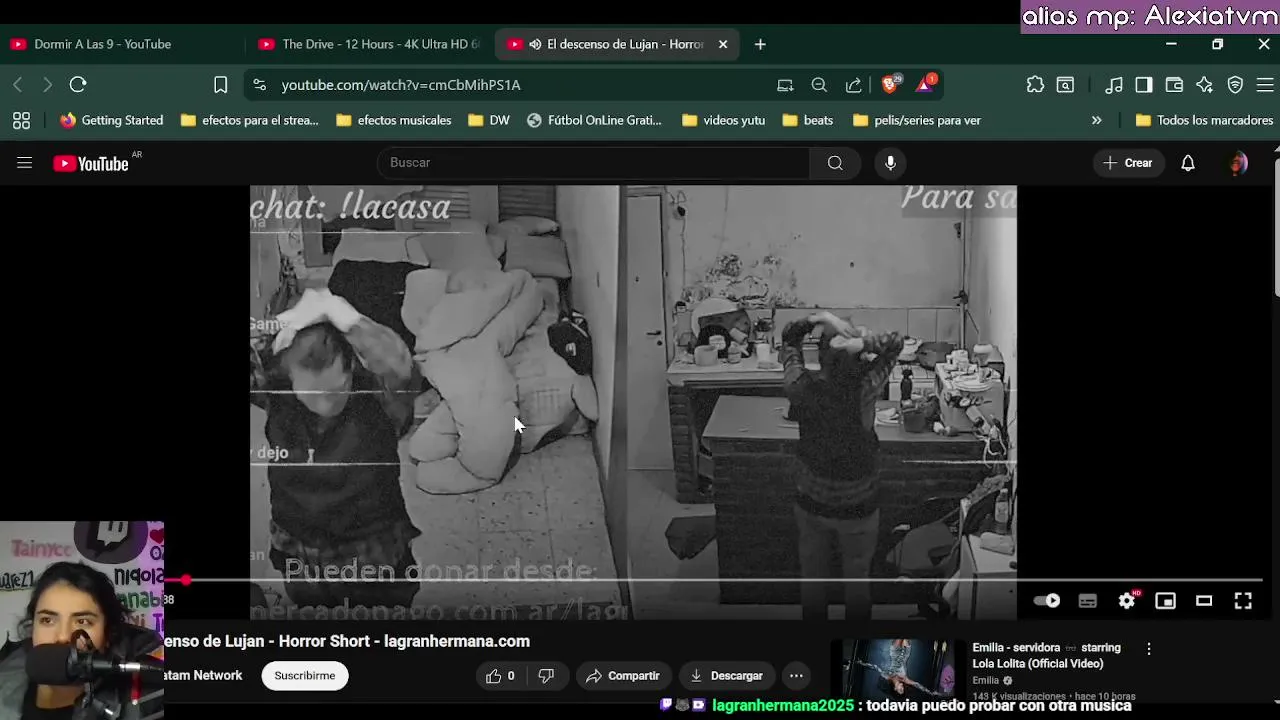Start voice search with the microphone
This screenshot has width=1280, height=720.
(890, 163)
